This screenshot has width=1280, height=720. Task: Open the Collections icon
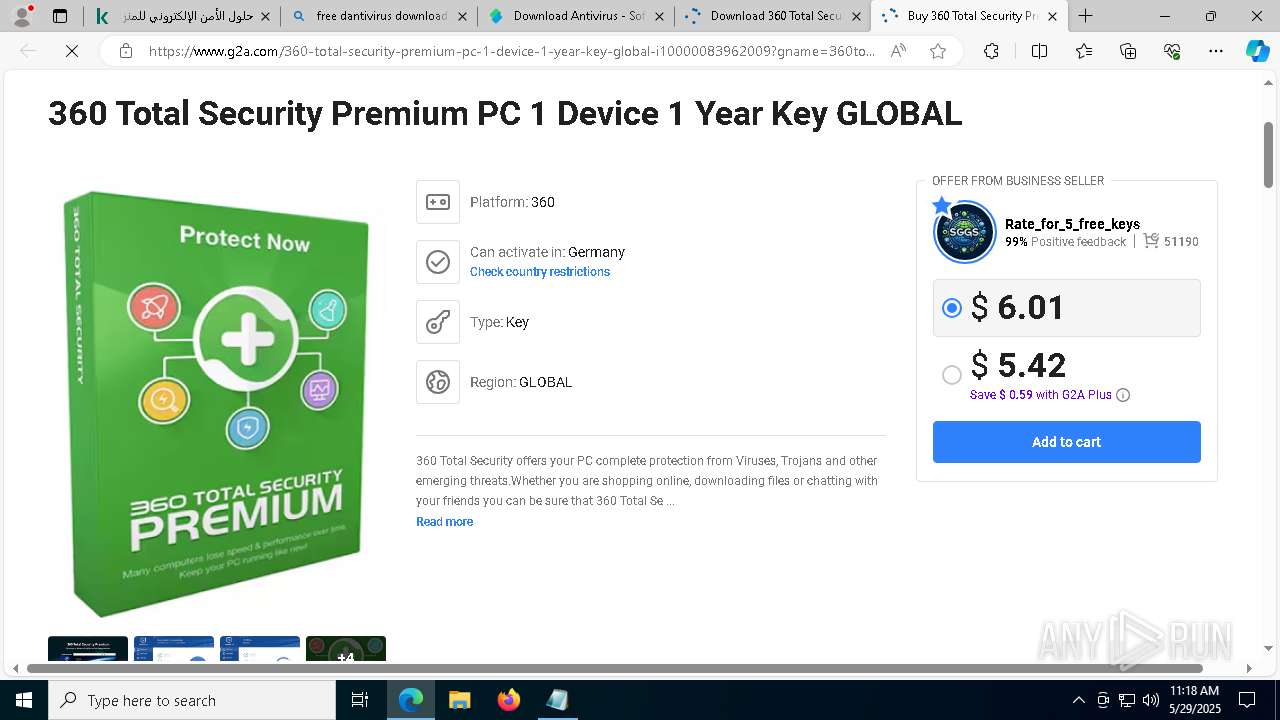point(1128,51)
